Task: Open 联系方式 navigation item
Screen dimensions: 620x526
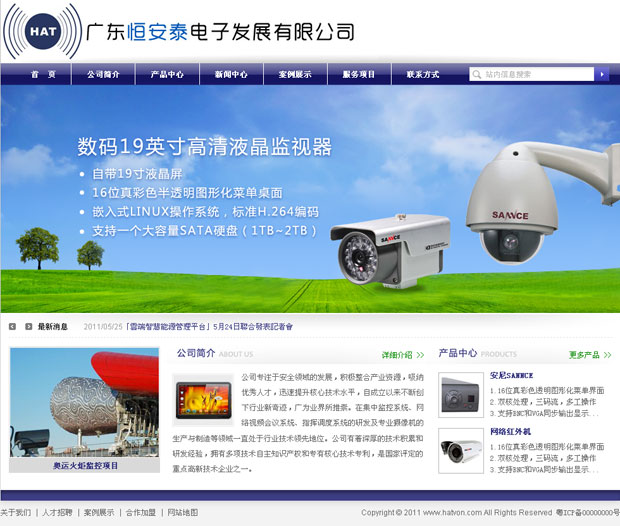Action: [x=423, y=75]
